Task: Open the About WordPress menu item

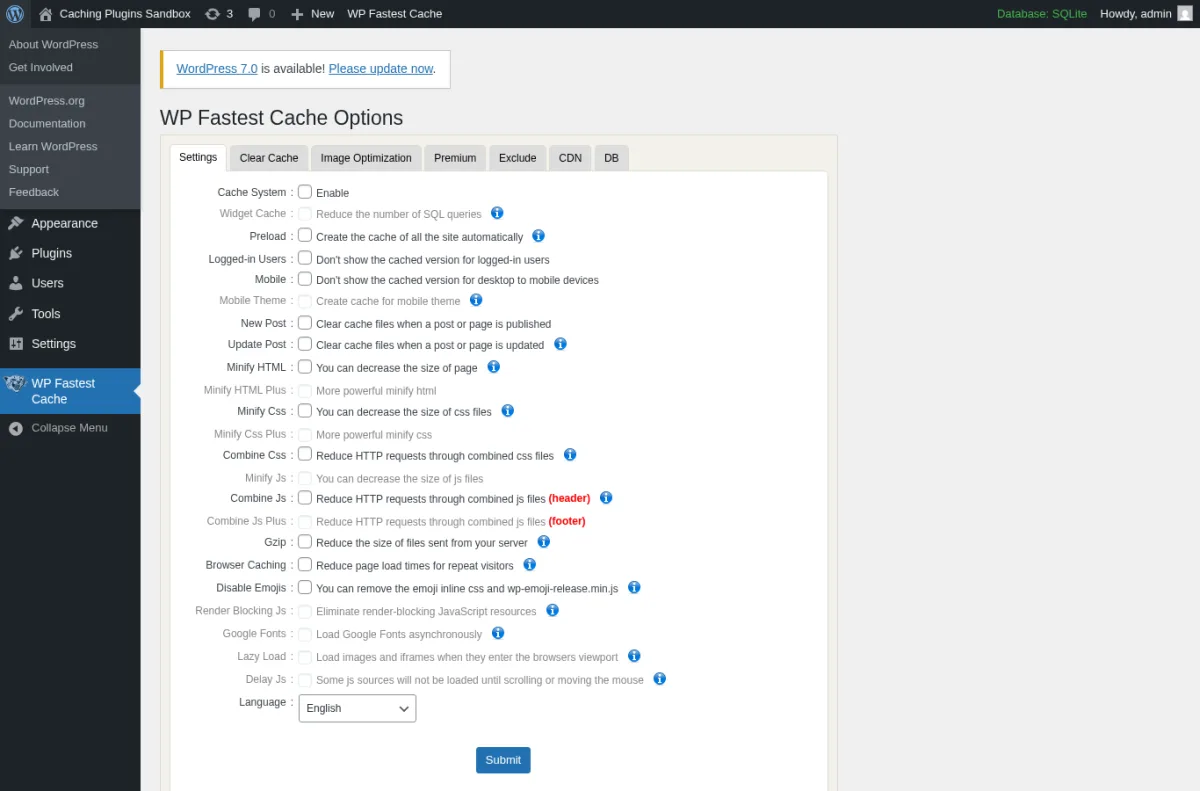Action: pyautogui.click(x=70, y=44)
